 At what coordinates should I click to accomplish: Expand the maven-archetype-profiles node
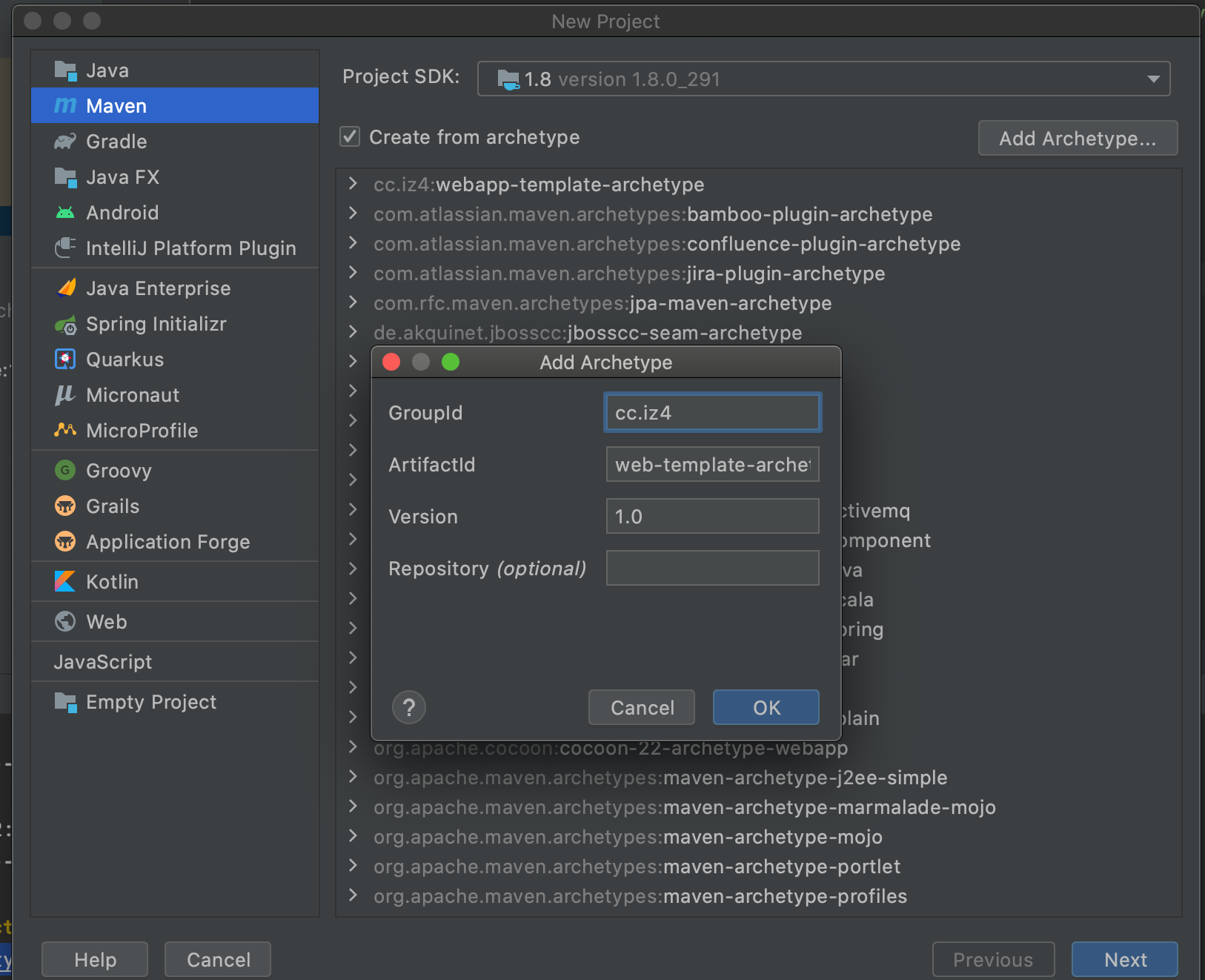(353, 895)
